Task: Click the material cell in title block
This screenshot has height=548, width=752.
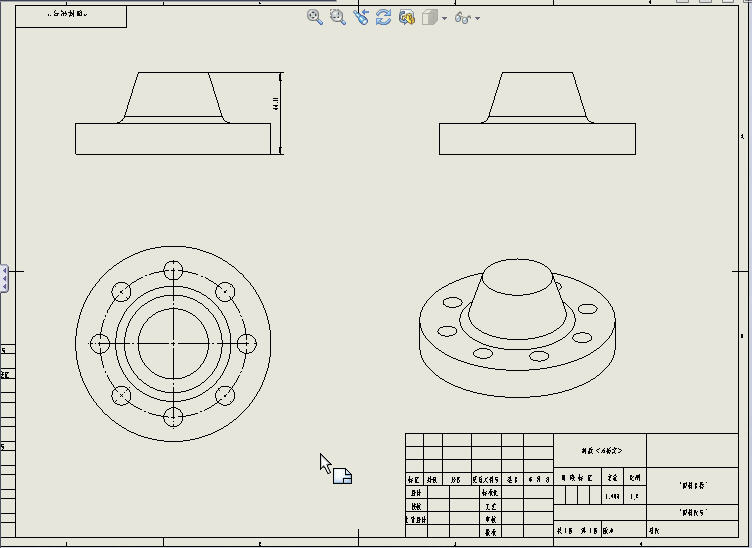Action: coord(601,451)
